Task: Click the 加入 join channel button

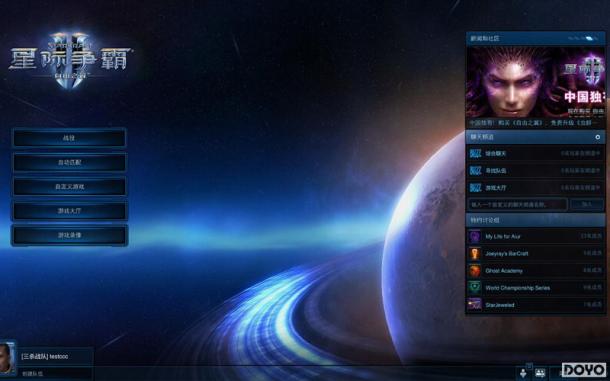Action: point(587,204)
